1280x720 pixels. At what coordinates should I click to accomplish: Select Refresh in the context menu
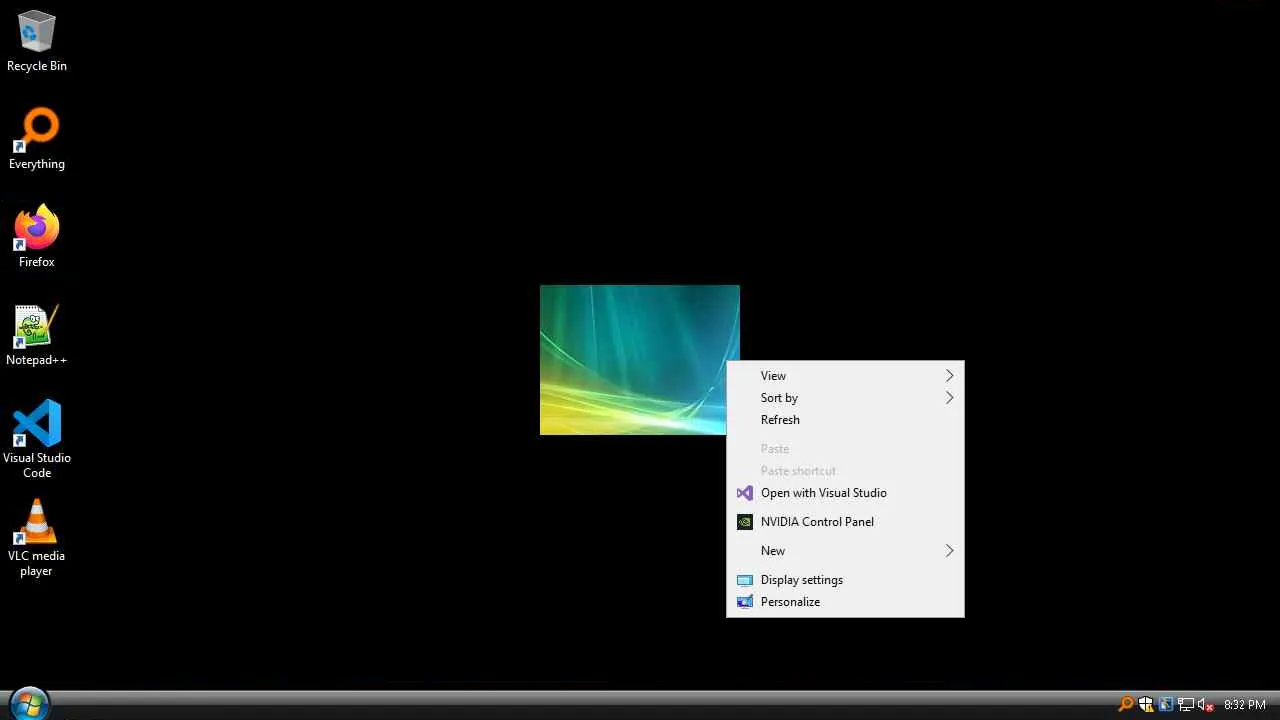coord(845,420)
